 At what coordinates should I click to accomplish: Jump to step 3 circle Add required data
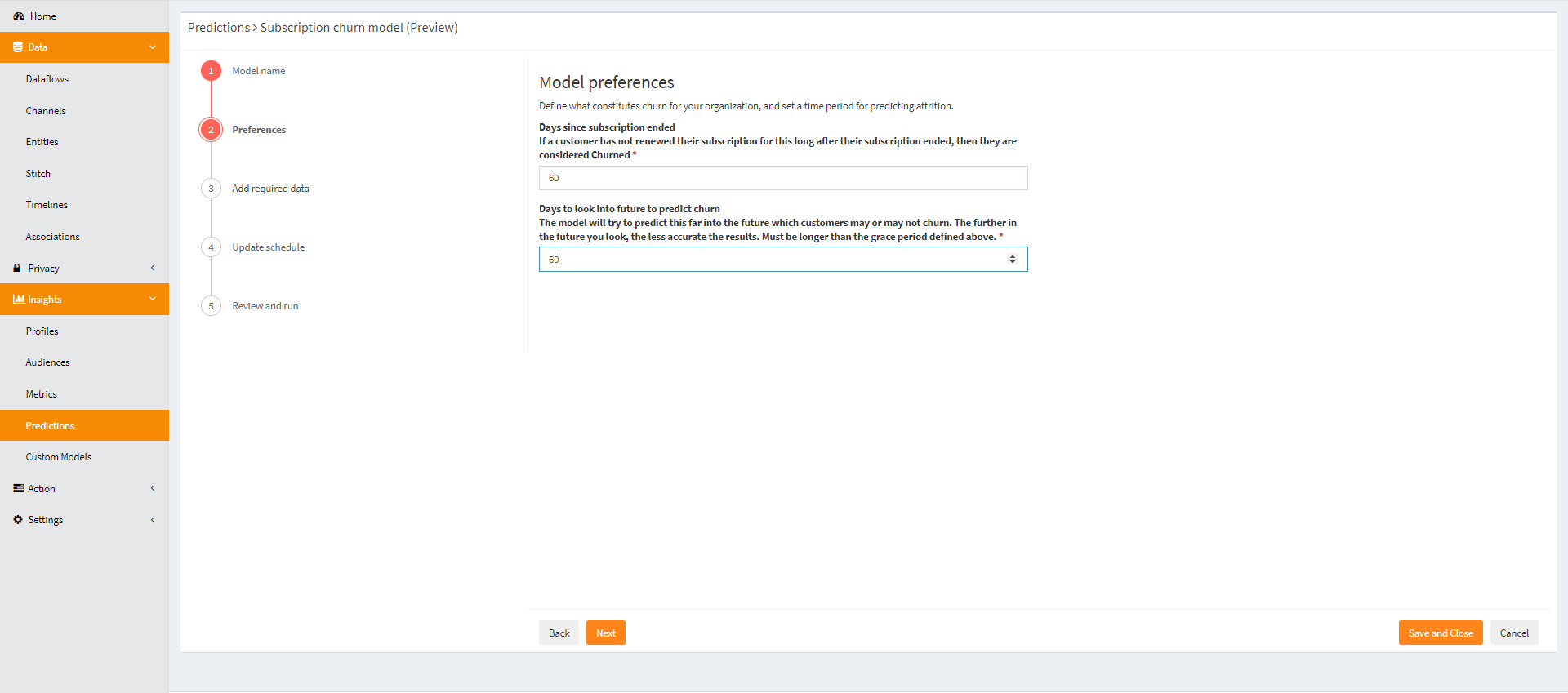coord(211,189)
